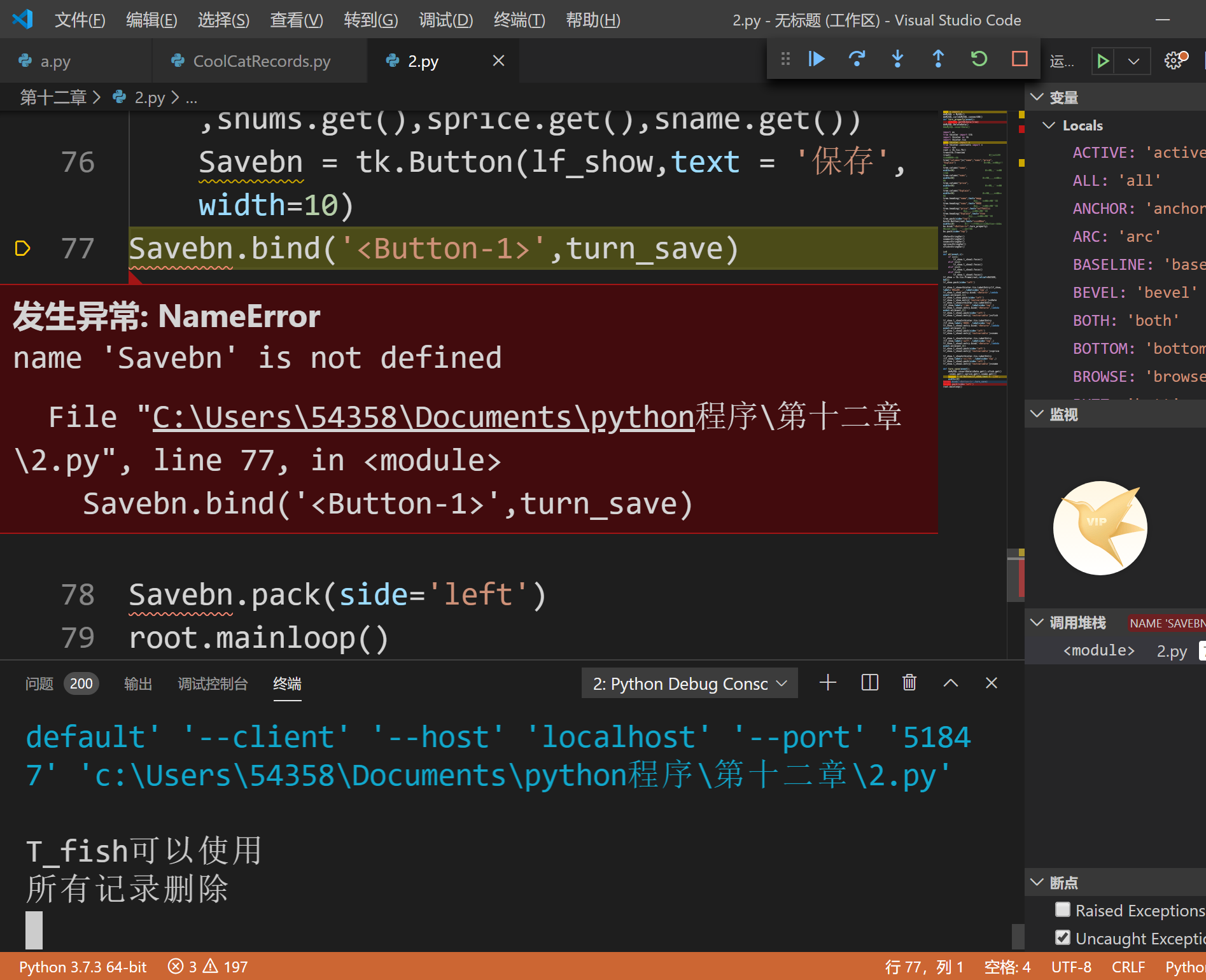Click the Step Out arrow icon
Viewport: 1206px width, 980px height.
tap(938, 59)
